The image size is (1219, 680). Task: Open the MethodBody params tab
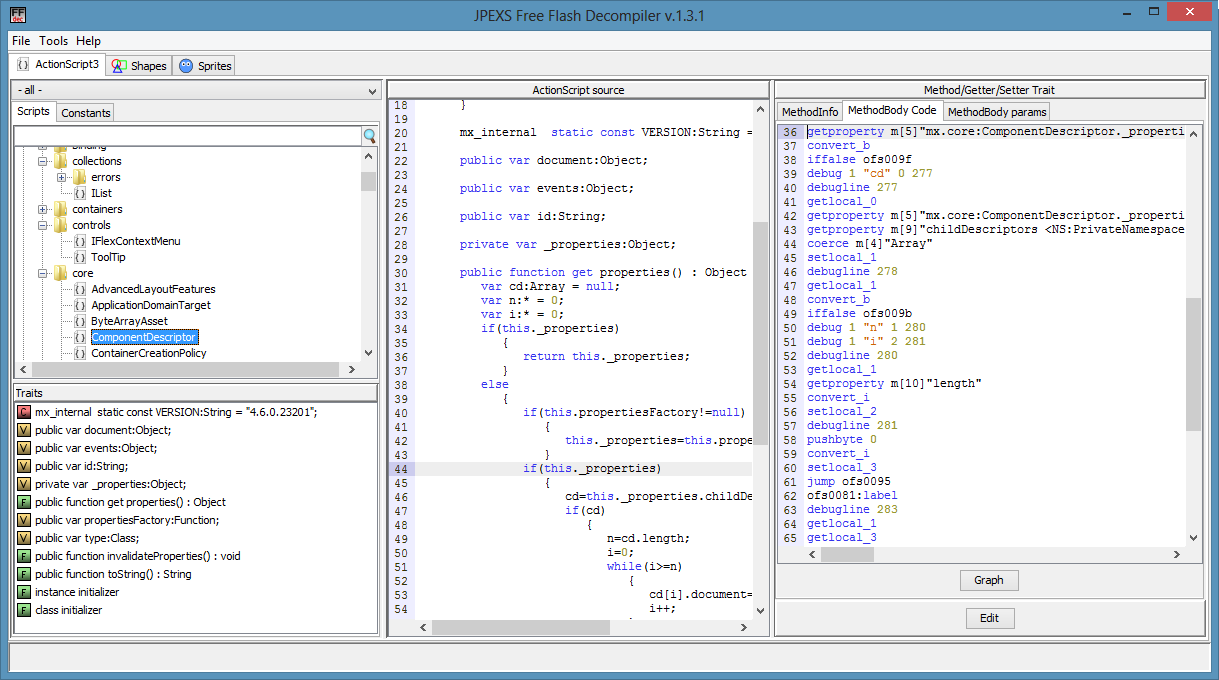[x=996, y=112]
